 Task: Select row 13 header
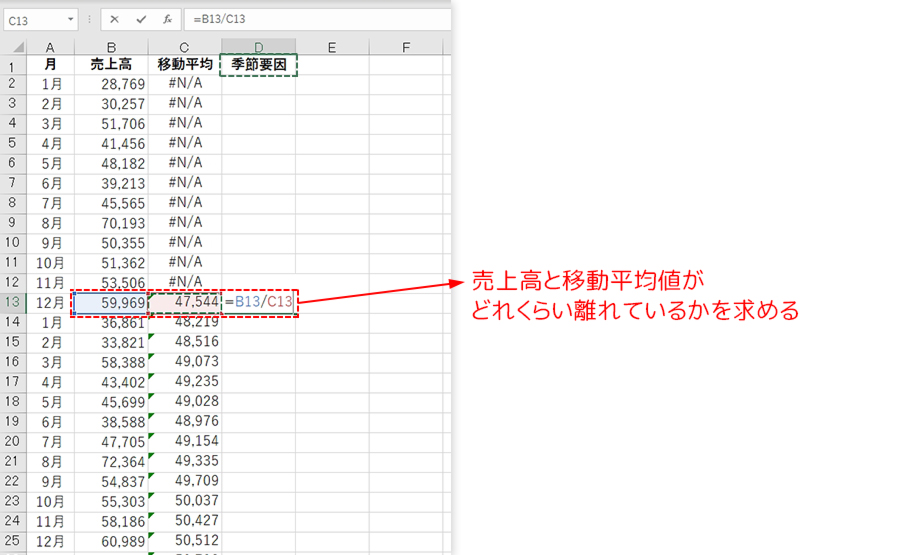pyautogui.click(x=13, y=301)
